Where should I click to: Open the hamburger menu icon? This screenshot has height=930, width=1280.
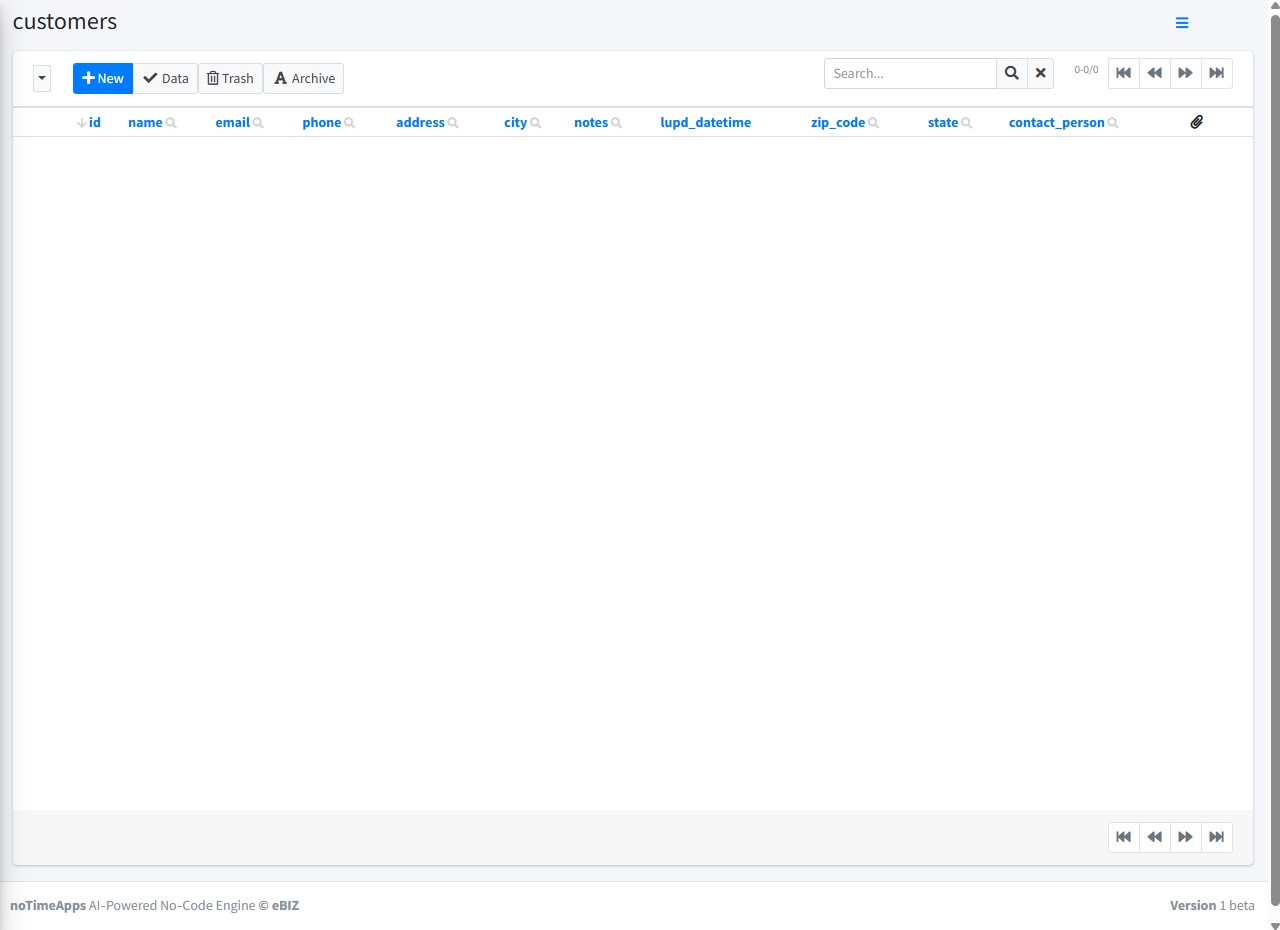tap(1182, 23)
